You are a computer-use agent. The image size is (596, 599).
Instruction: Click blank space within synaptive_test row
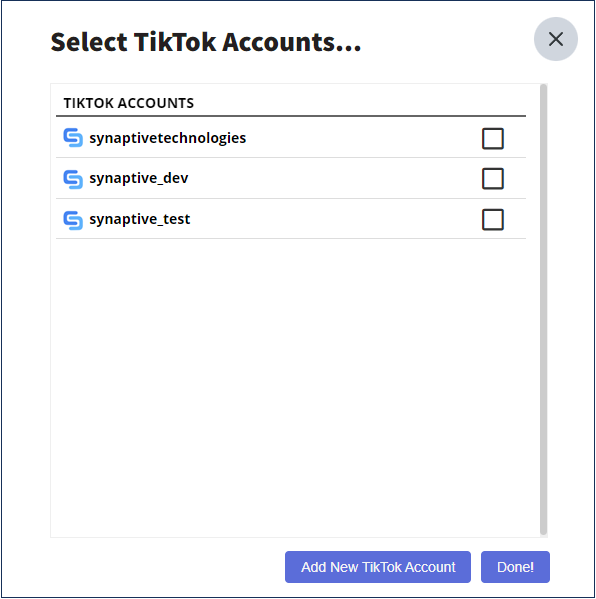334,219
